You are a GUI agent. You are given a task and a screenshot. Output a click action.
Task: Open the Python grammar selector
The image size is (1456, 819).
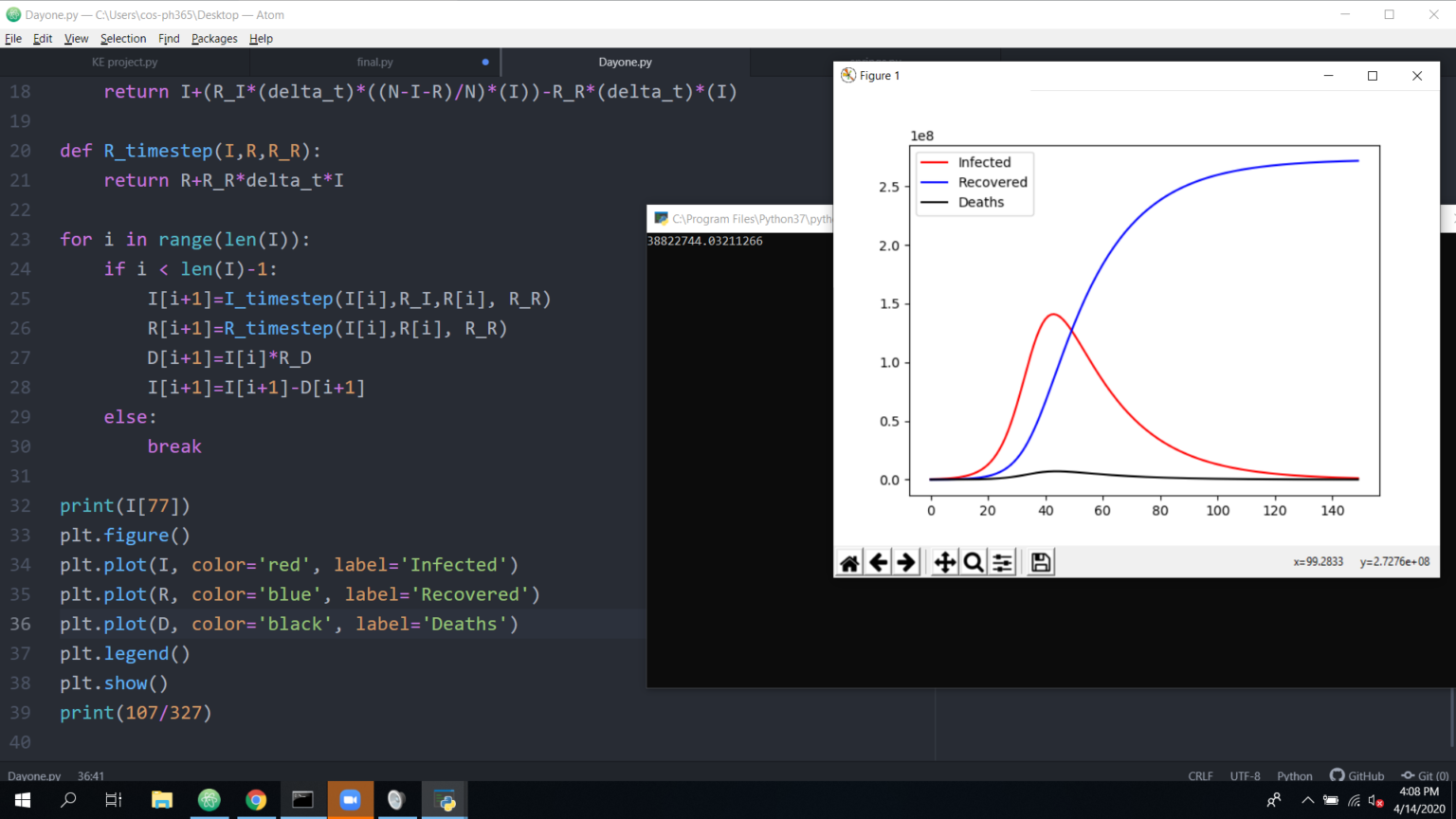(x=1294, y=775)
